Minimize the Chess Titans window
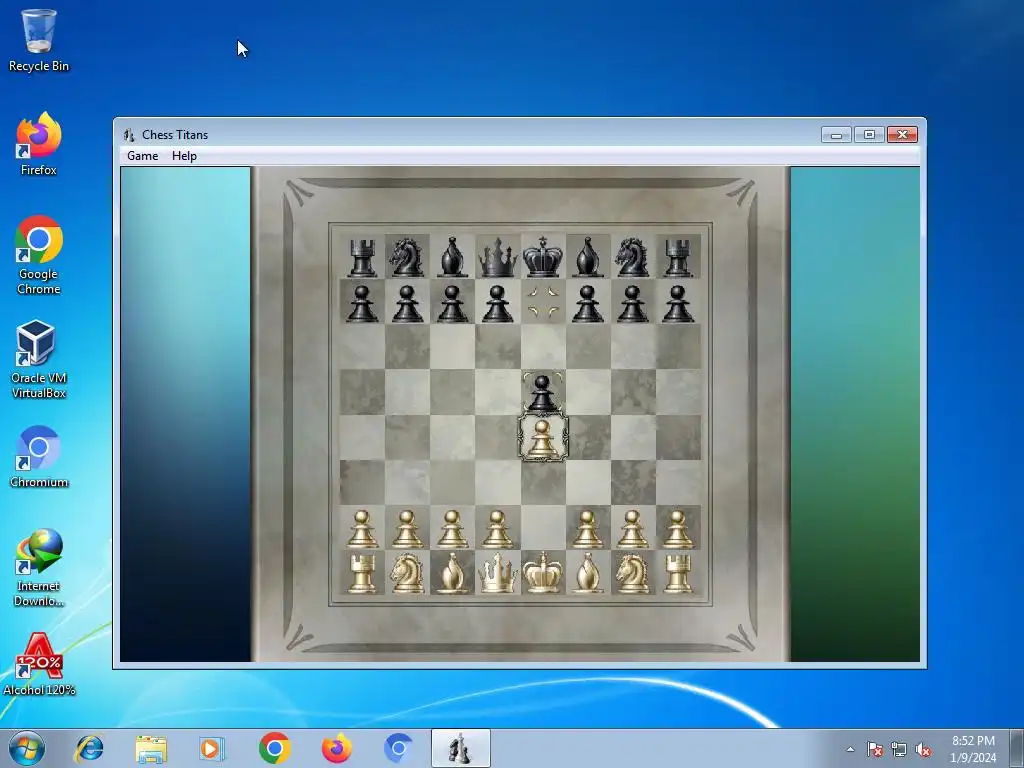Screen dimensions: 1024x768 pyautogui.click(x=836, y=135)
